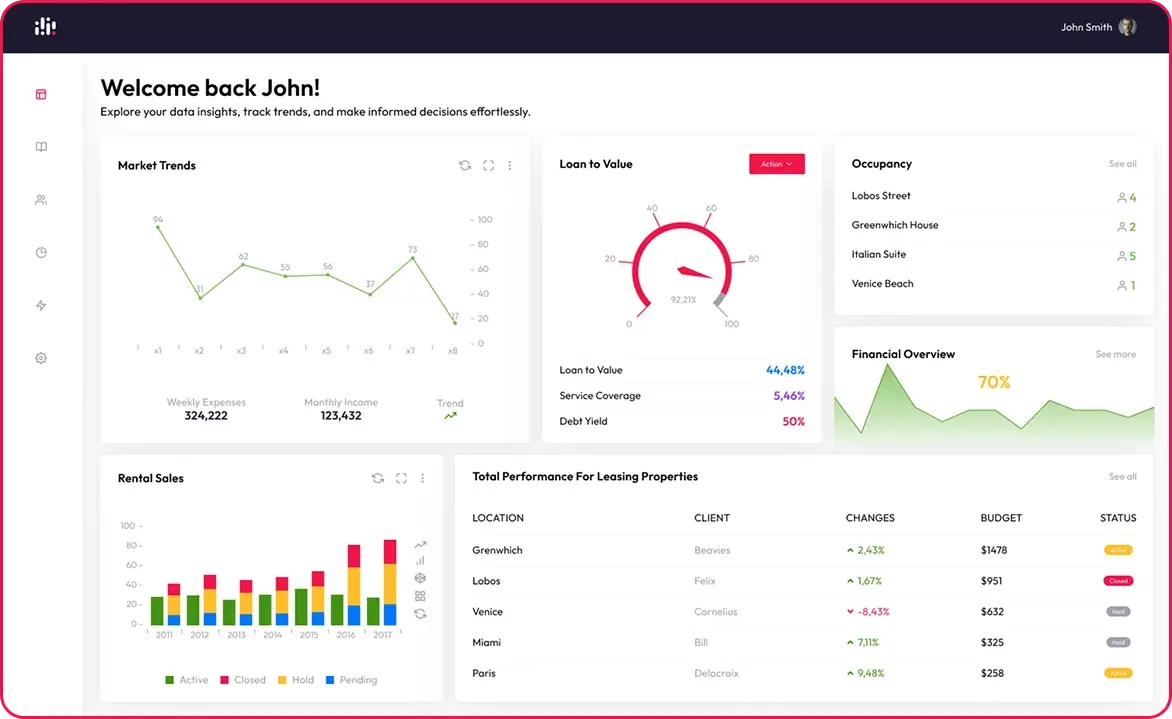Click the occupant icon for Venice Beach
The height and width of the screenshot is (719, 1172).
pyautogui.click(x=1122, y=286)
